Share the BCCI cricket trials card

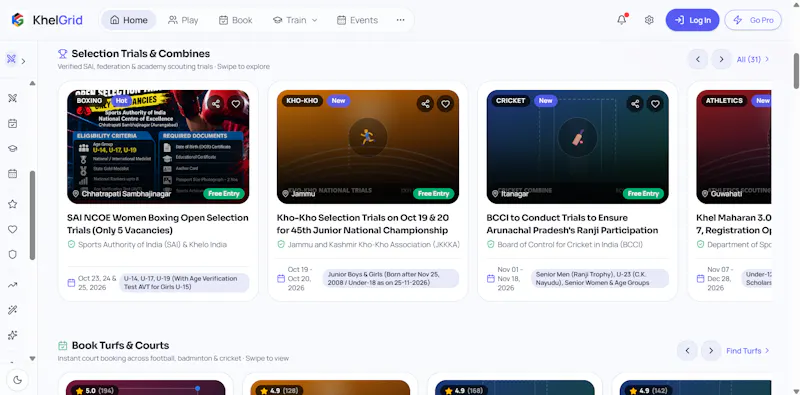click(635, 104)
